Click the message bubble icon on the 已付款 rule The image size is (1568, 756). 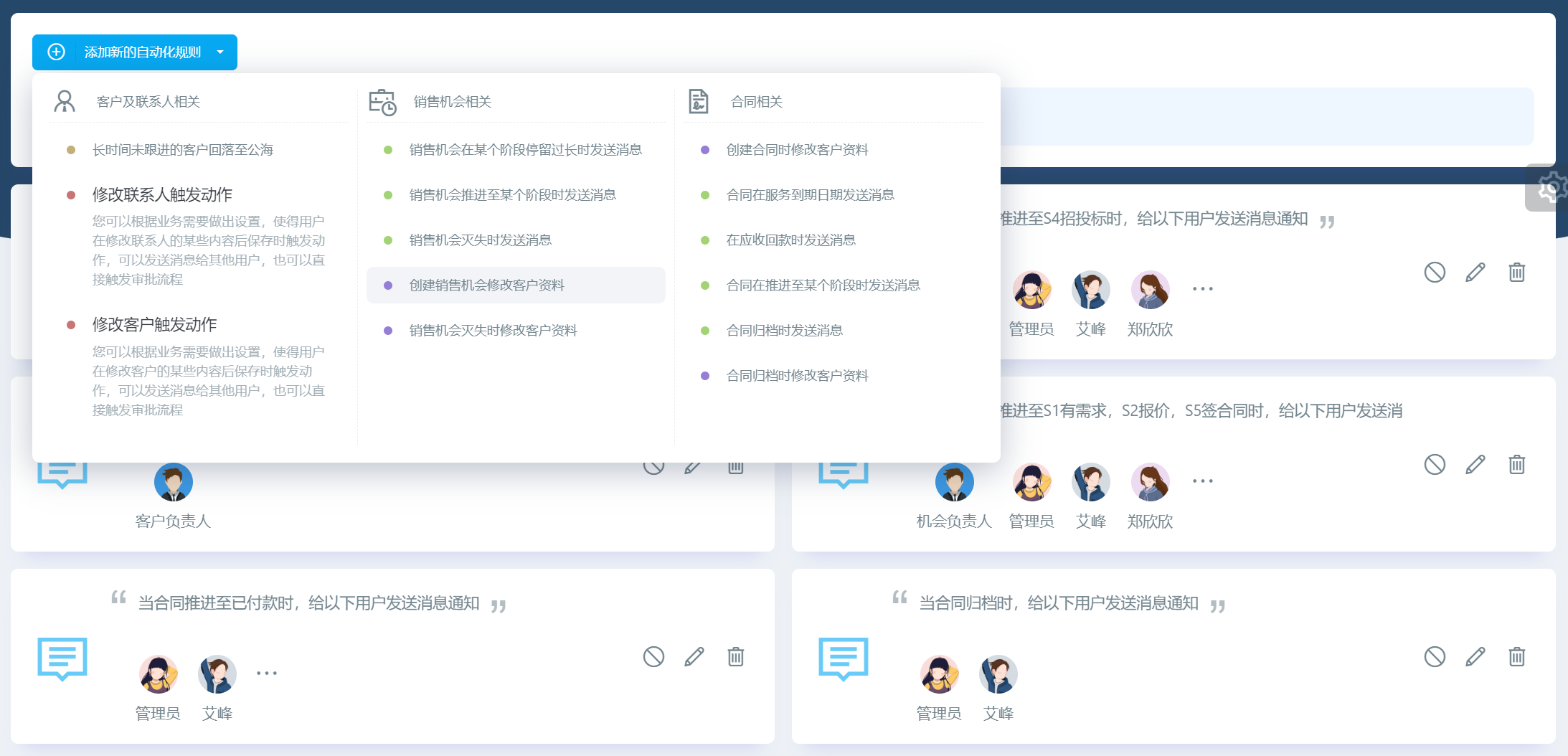(x=62, y=658)
